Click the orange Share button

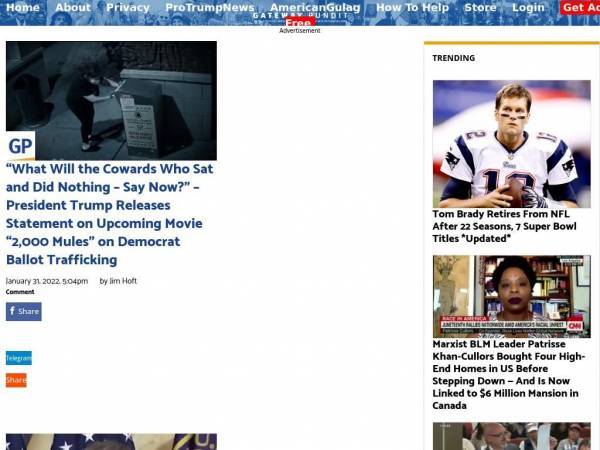point(16,380)
